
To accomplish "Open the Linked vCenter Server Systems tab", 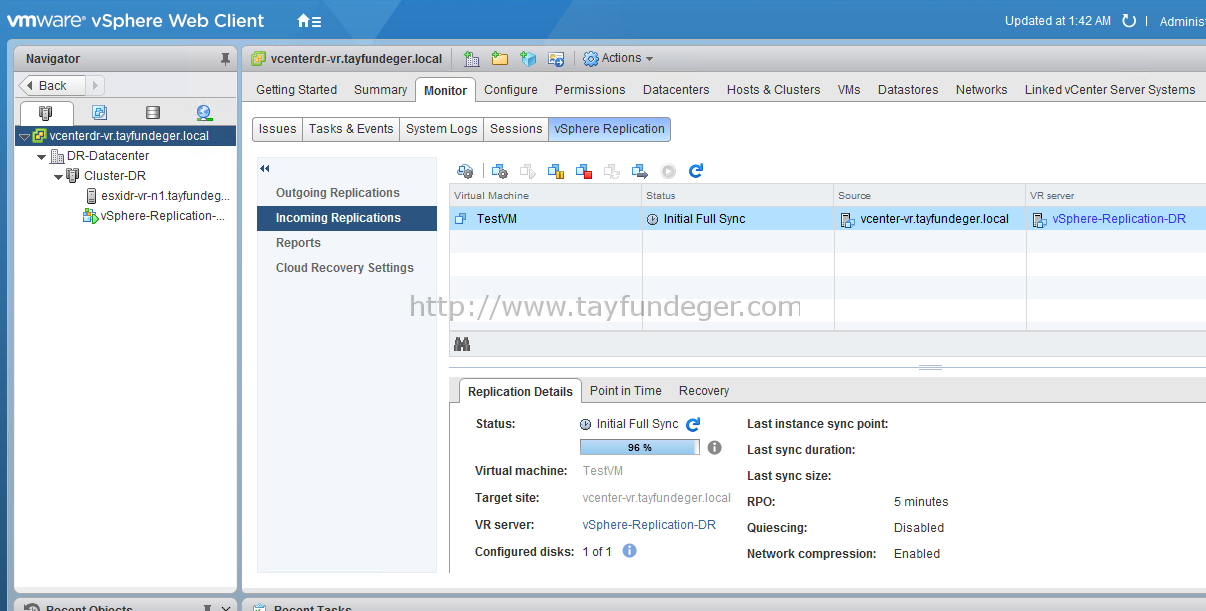I will point(1110,89).
